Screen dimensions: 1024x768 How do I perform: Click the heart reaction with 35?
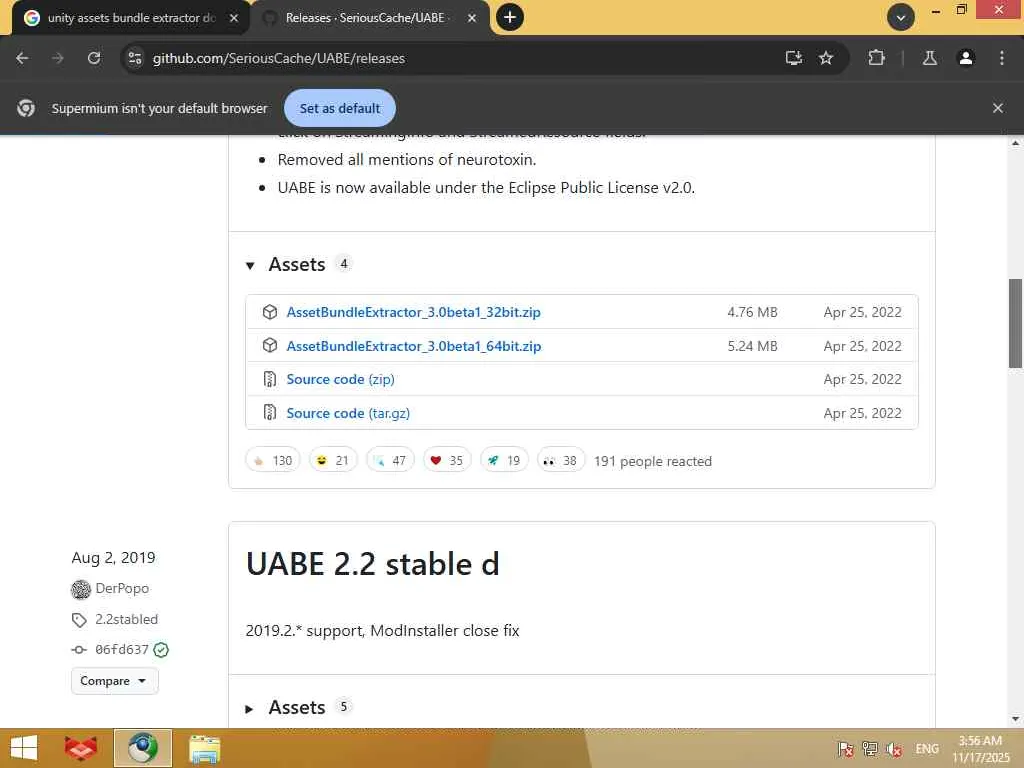click(x=447, y=460)
